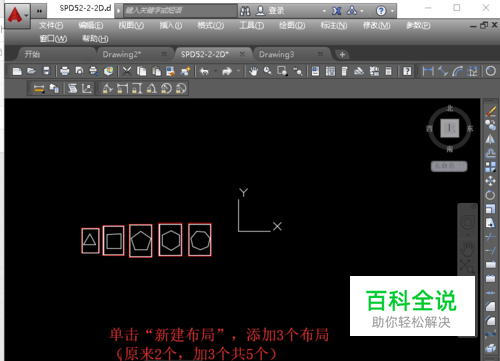500x361 pixels.
Task: Click the Rotate tool in right toolbar
Action: pyautogui.click(x=490, y=195)
